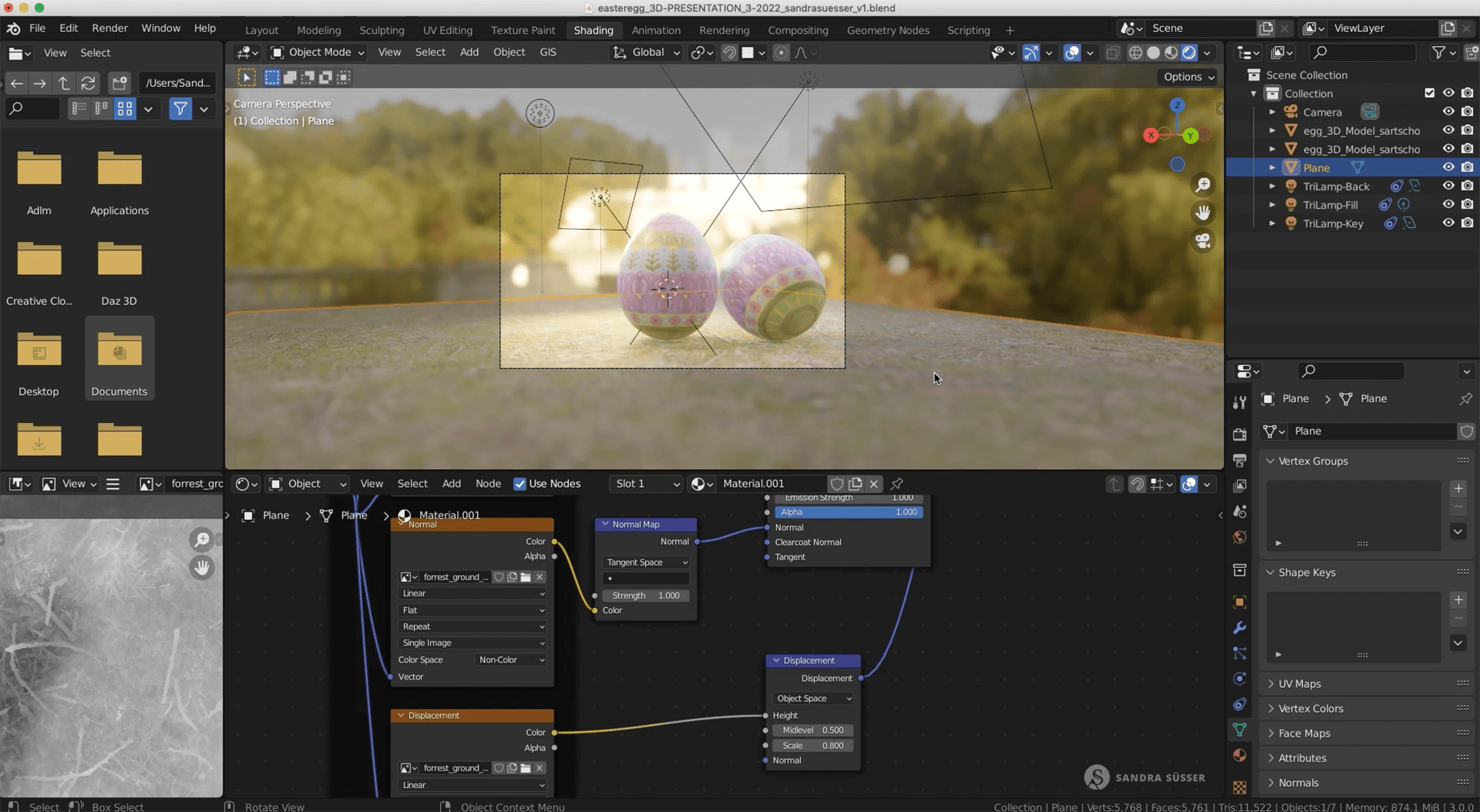
Task: Open Render menu in top bar
Action: (109, 29)
